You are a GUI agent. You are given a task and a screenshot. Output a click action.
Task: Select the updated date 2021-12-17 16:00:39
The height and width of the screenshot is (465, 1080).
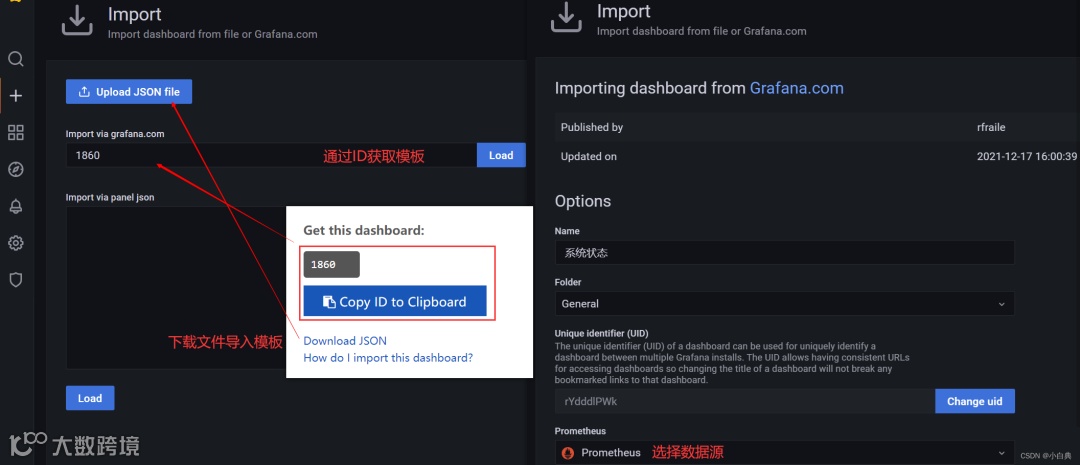(1026, 156)
